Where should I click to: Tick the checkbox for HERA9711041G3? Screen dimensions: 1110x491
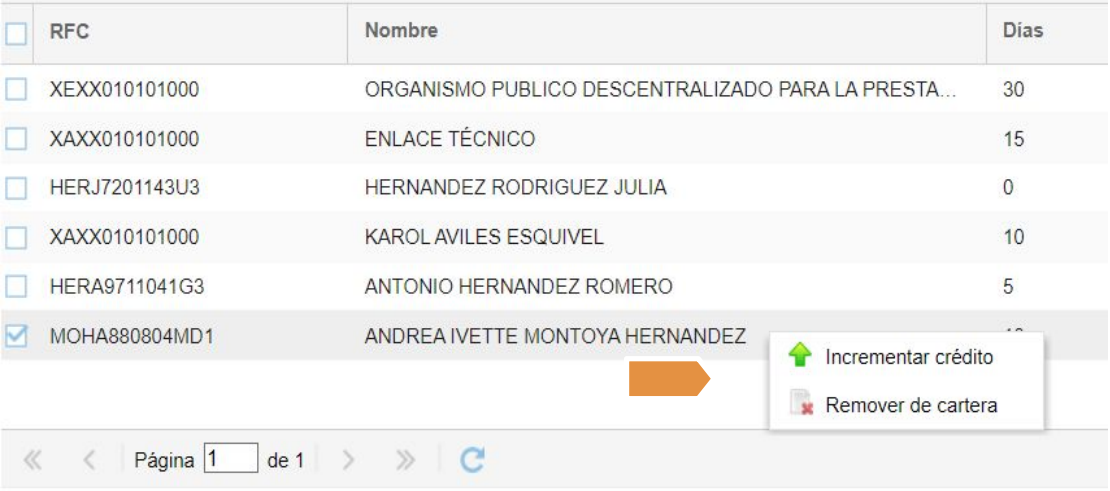point(16,287)
